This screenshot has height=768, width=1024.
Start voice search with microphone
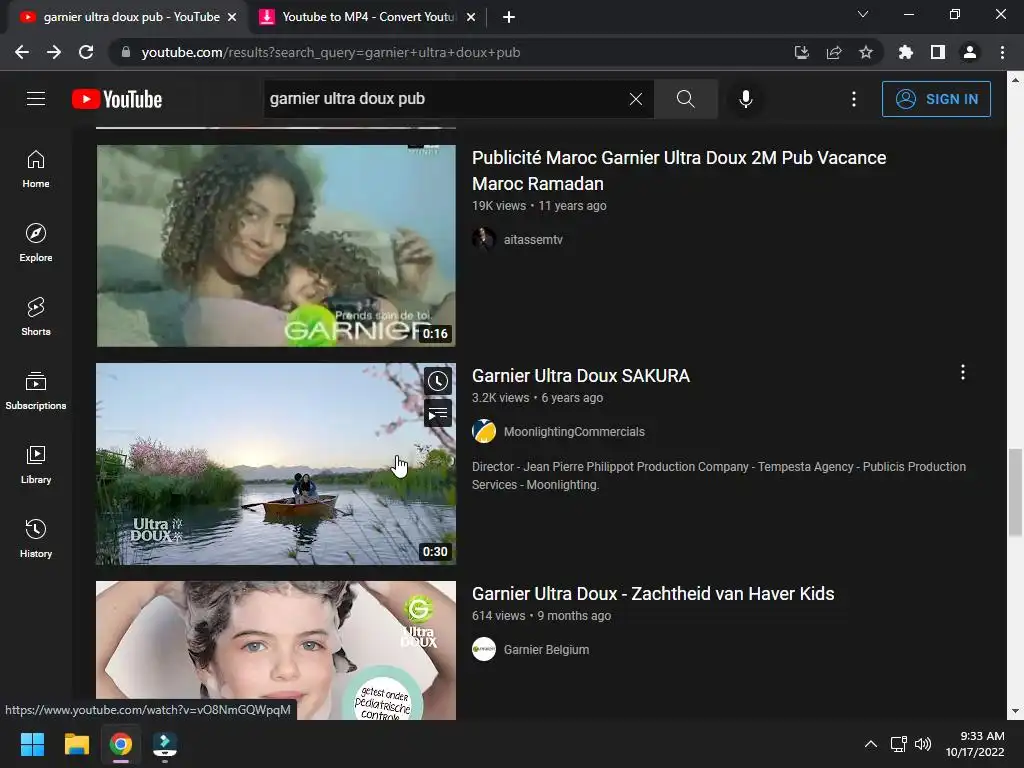746,99
